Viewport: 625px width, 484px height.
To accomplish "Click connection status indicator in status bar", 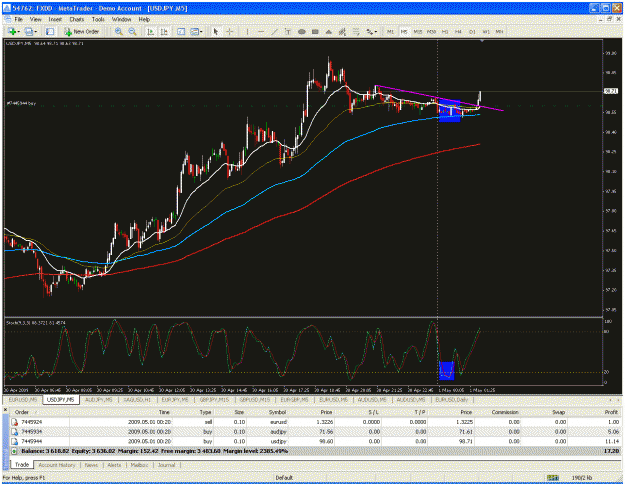I will point(553,478).
